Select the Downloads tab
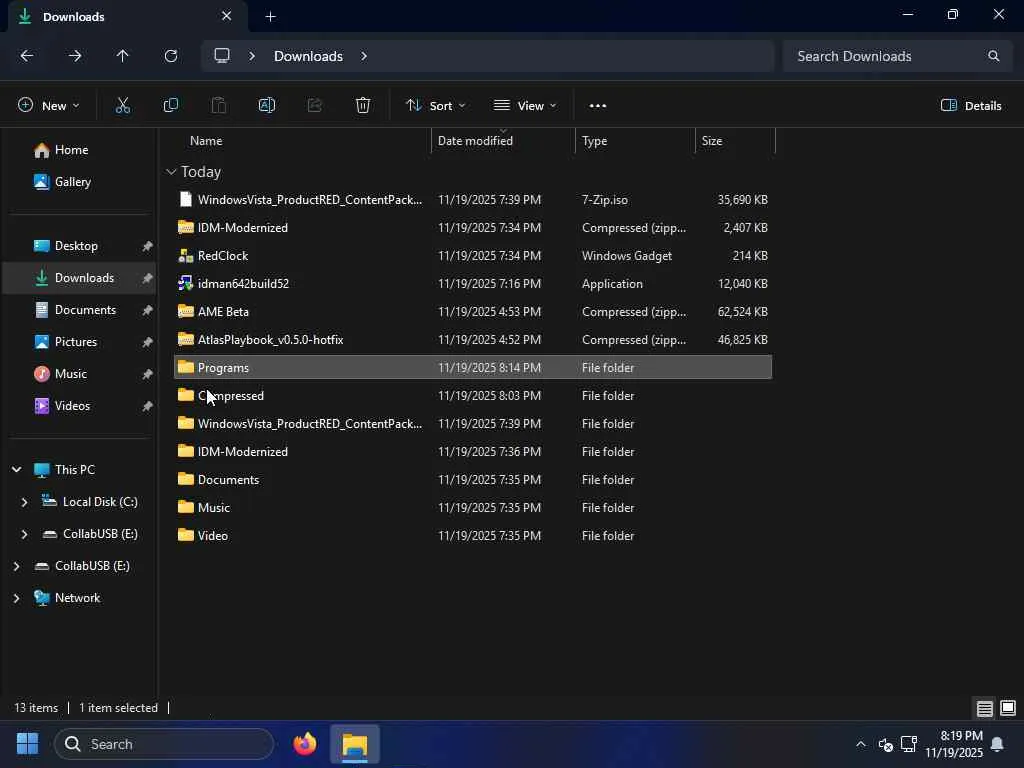The image size is (1024, 768). [x=127, y=17]
